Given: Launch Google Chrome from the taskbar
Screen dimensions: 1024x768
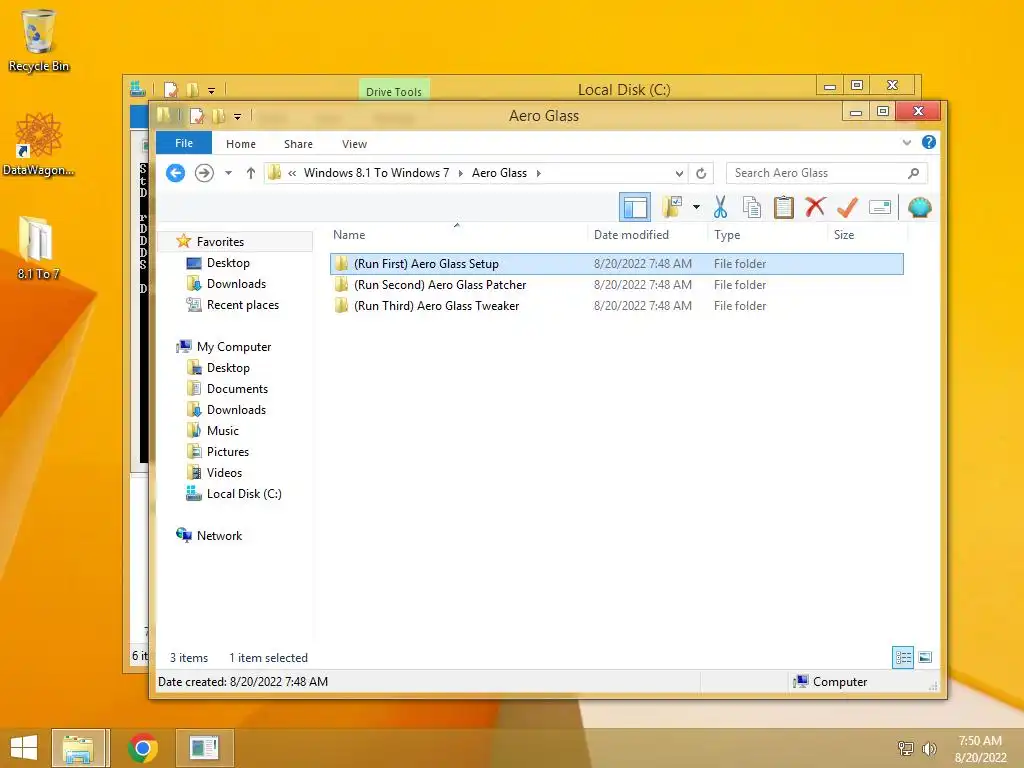Looking at the screenshot, I should (143, 748).
